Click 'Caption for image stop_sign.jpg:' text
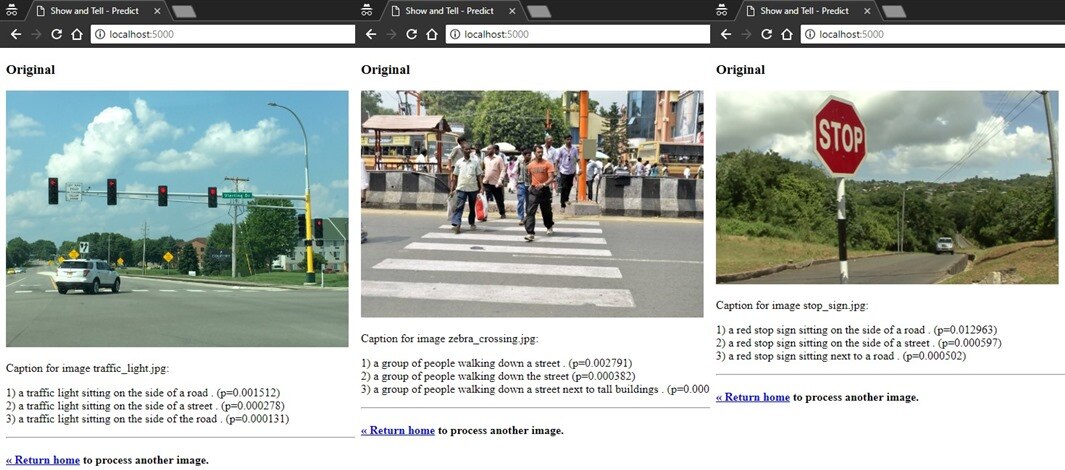1065x470 pixels. (792, 306)
